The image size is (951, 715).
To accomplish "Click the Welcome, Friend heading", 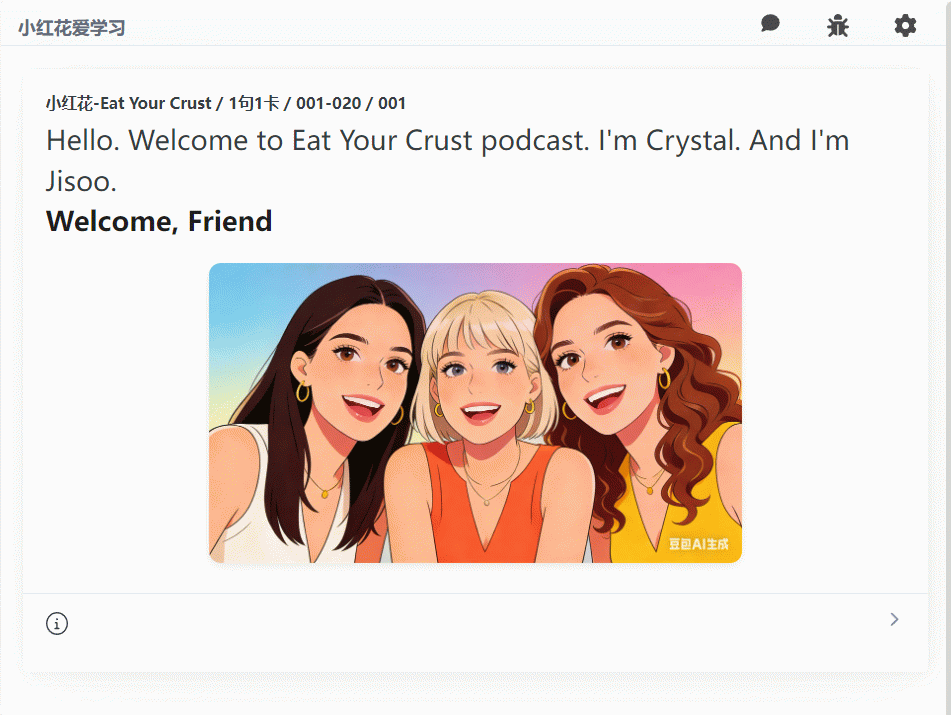I will (x=159, y=221).
